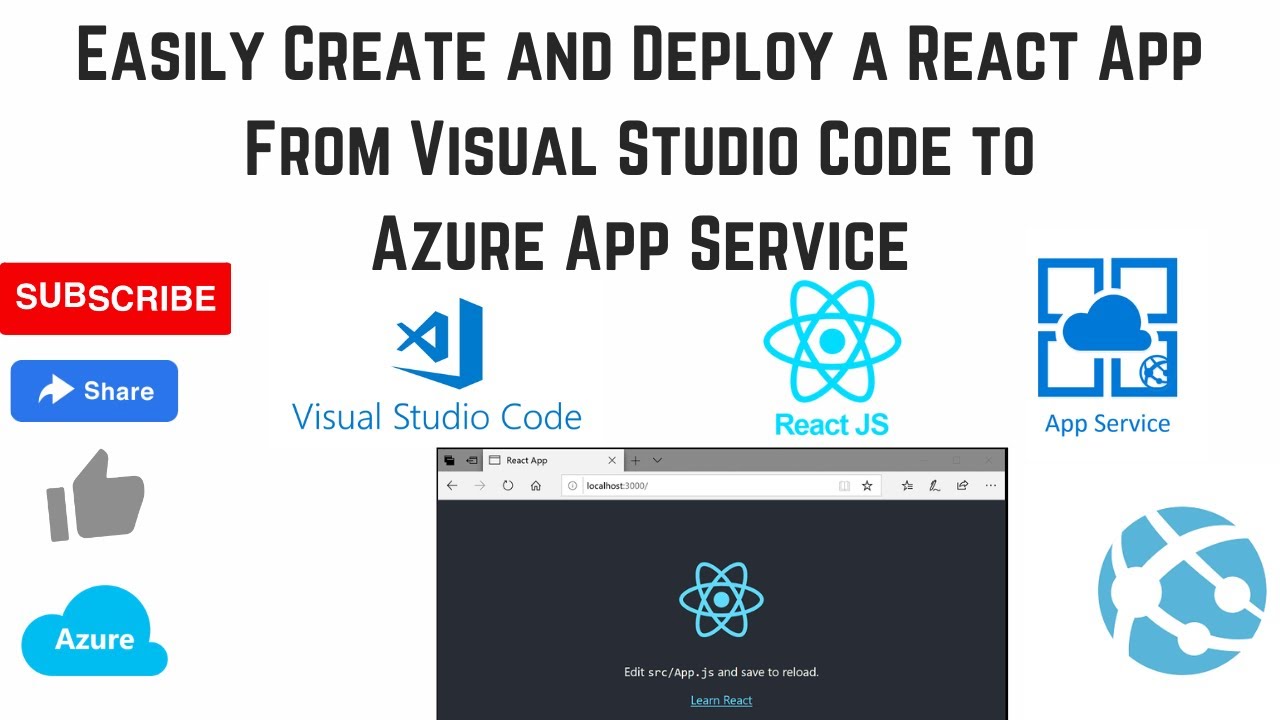Screen dimensions: 1280x720
Task: Click the red SUBSCRIBE button
Action: click(115, 298)
